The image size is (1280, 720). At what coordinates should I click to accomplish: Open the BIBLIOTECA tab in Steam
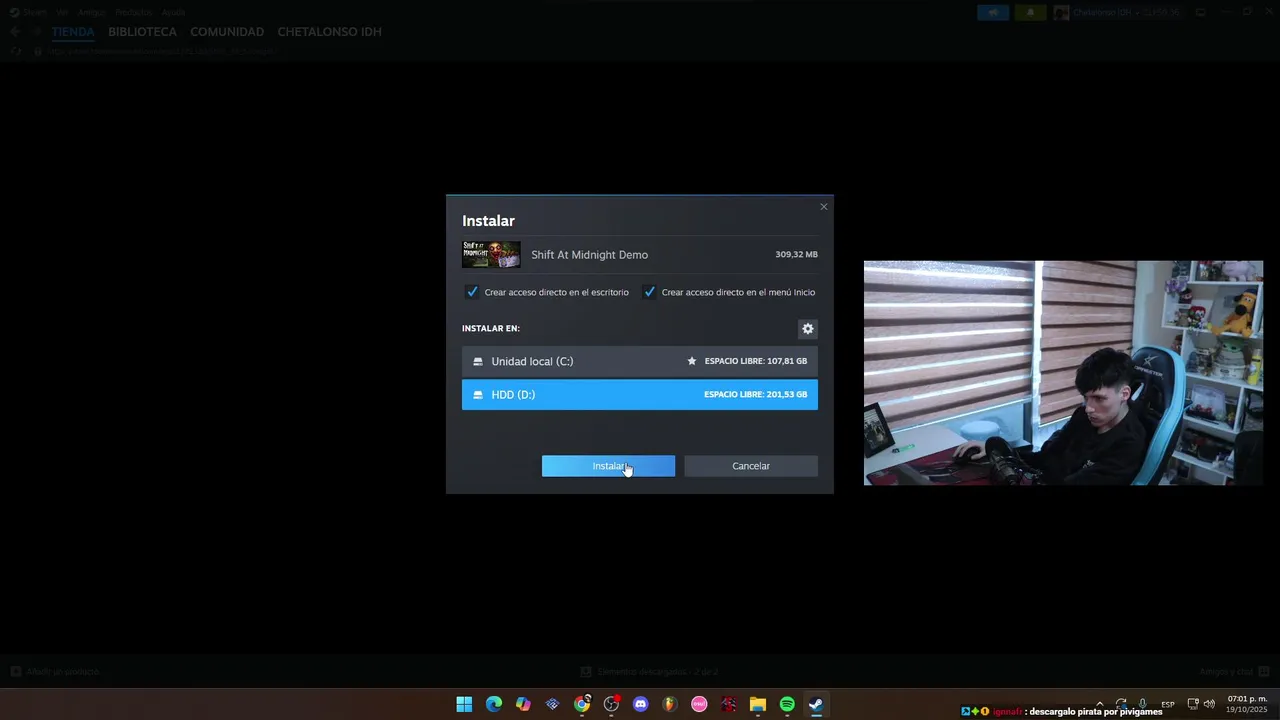point(142,32)
